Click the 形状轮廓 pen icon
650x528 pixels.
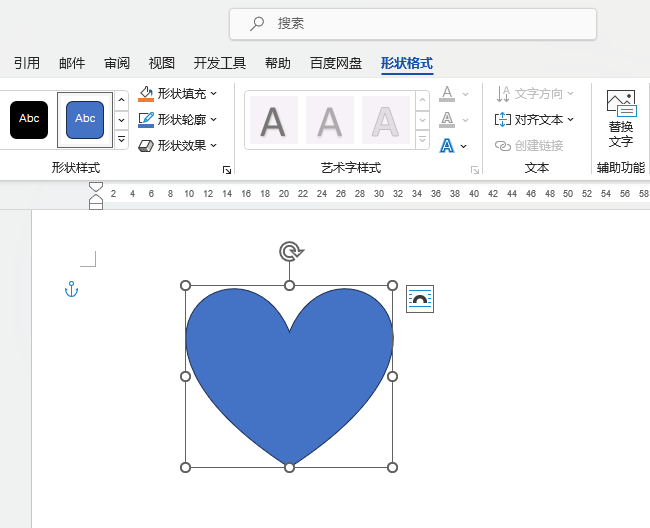(x=146, y=120)
